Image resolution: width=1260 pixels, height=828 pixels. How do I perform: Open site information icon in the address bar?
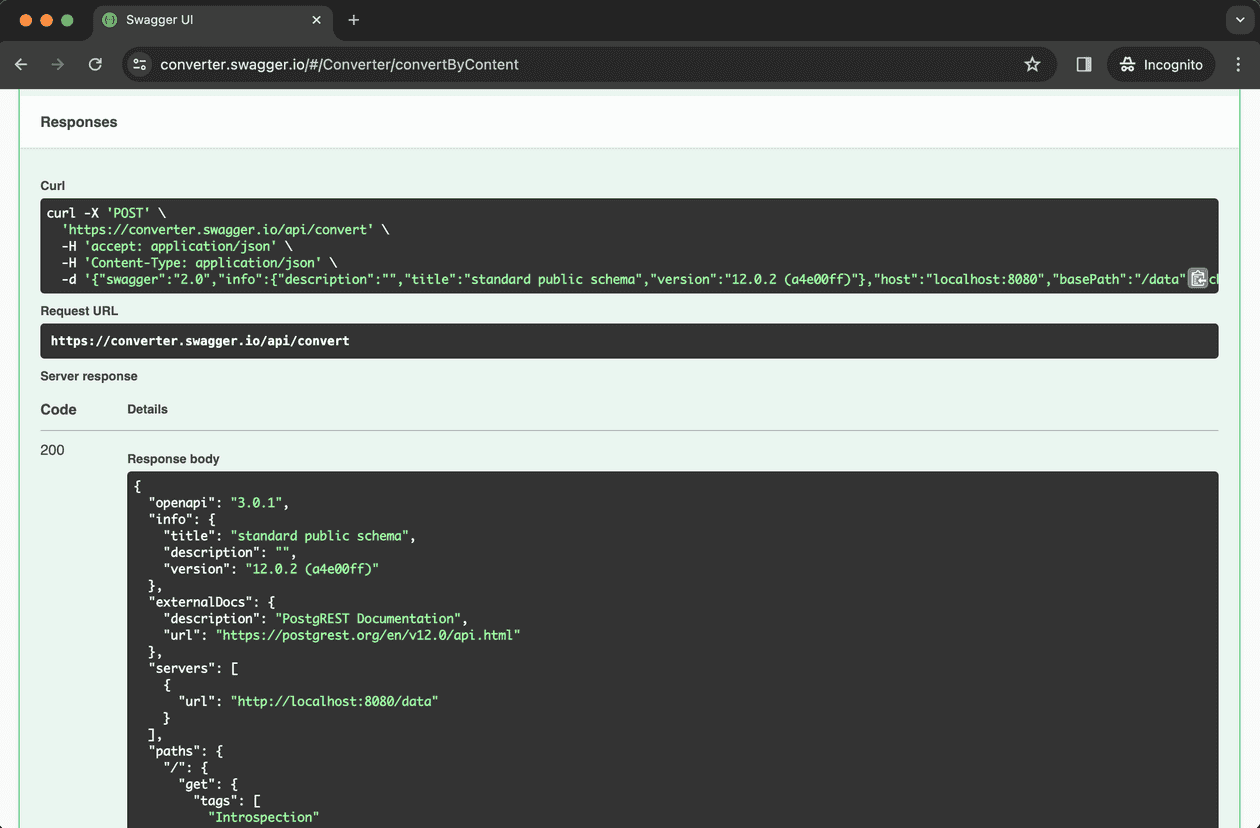point(139,64)
